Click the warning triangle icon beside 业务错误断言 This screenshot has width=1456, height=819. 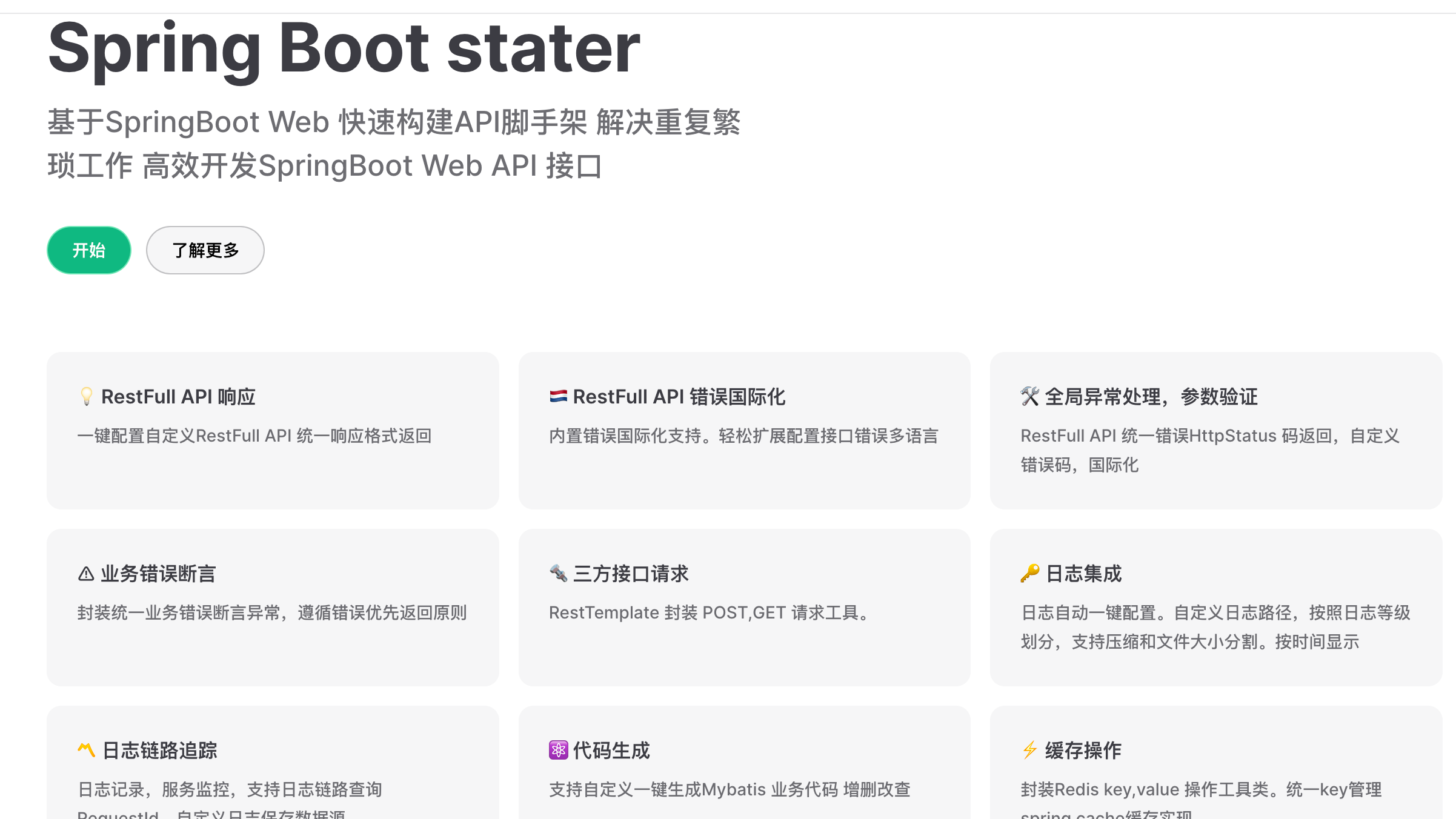86,573
